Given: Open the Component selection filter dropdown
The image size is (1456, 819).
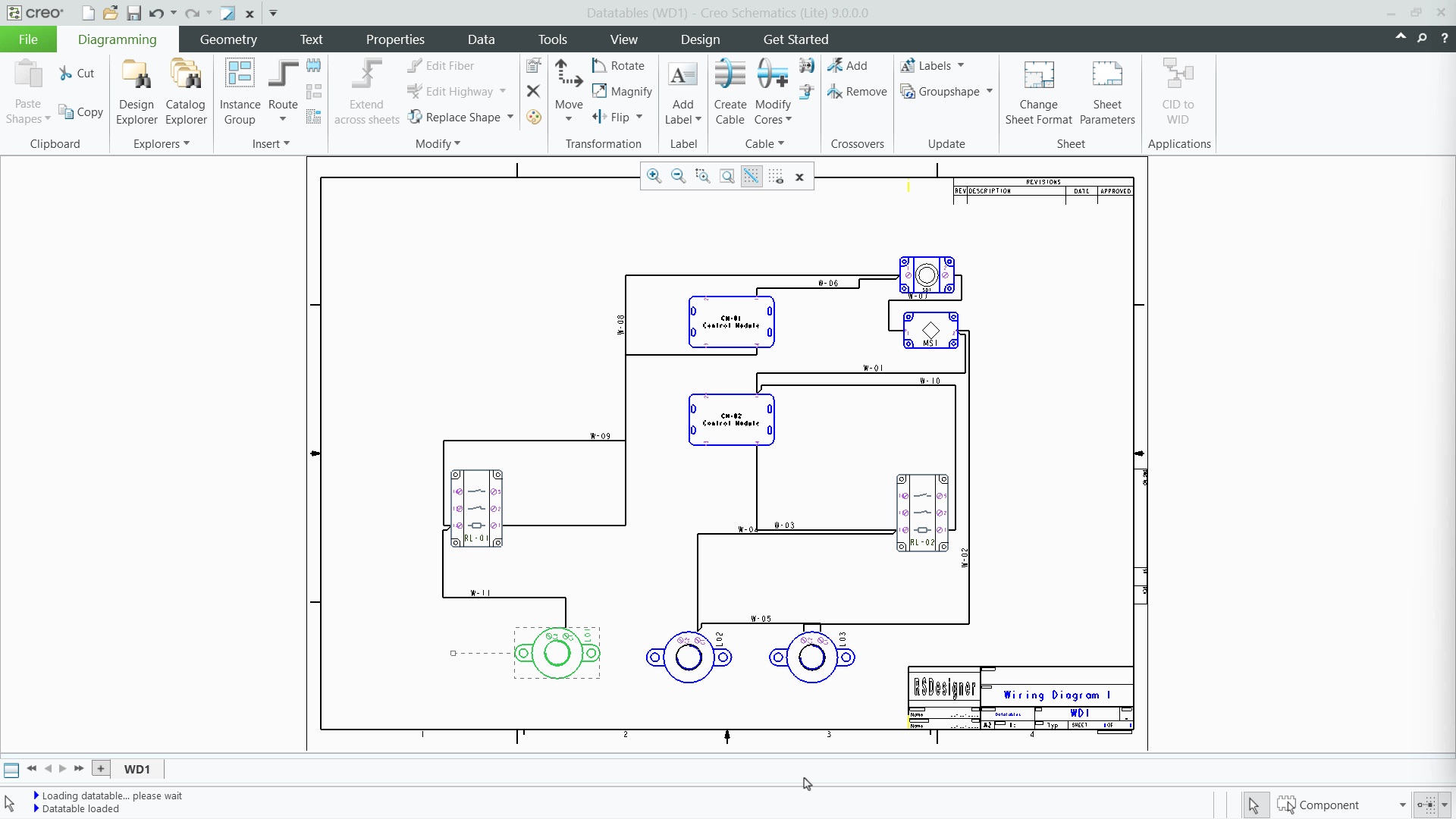Looking at the screenshot, I should (x=1402, y=805).
